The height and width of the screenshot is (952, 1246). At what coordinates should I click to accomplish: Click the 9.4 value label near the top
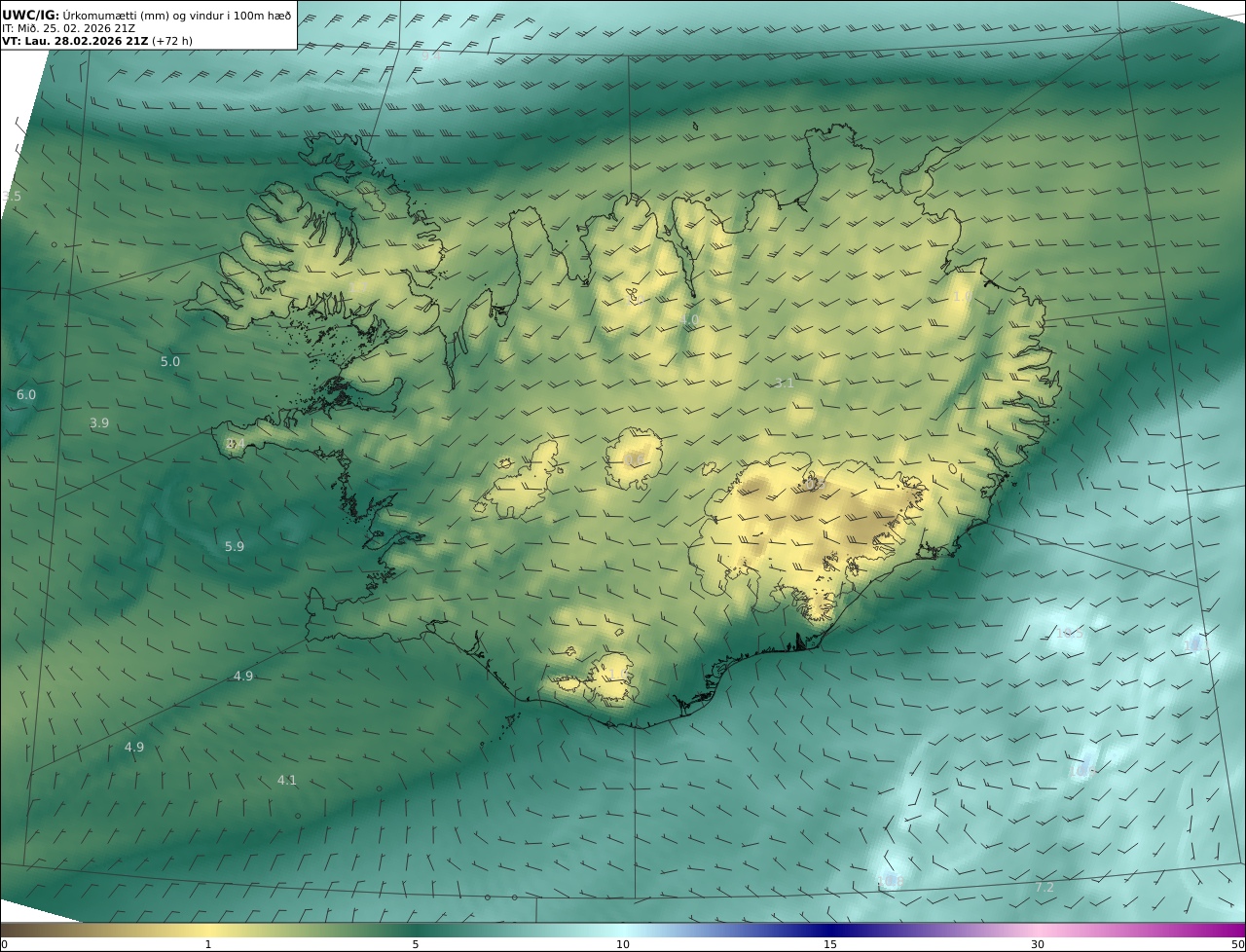[x=430, y=56]
